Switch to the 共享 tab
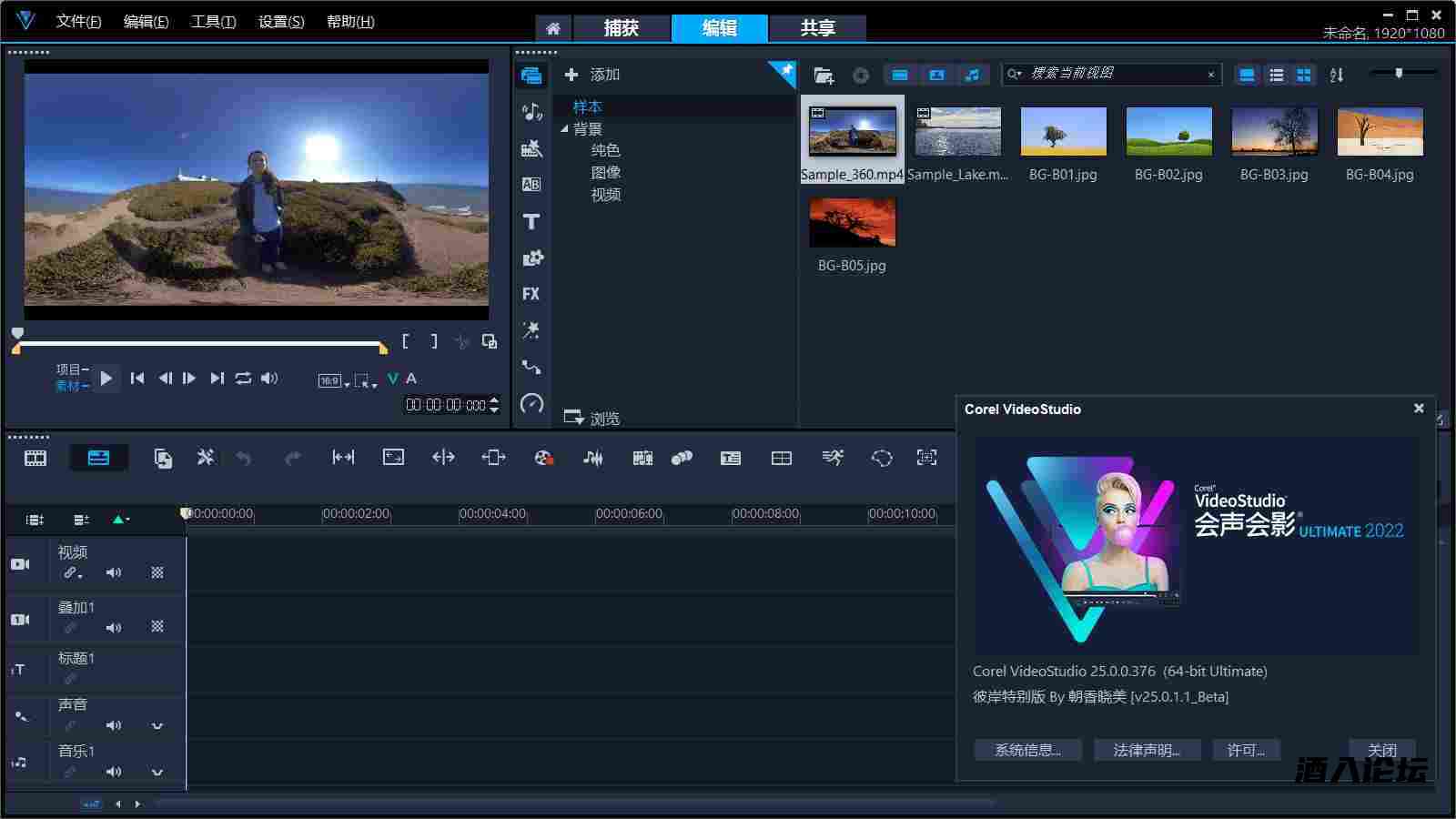This screenshot has height=819, width=1456. tap(816, 28)
